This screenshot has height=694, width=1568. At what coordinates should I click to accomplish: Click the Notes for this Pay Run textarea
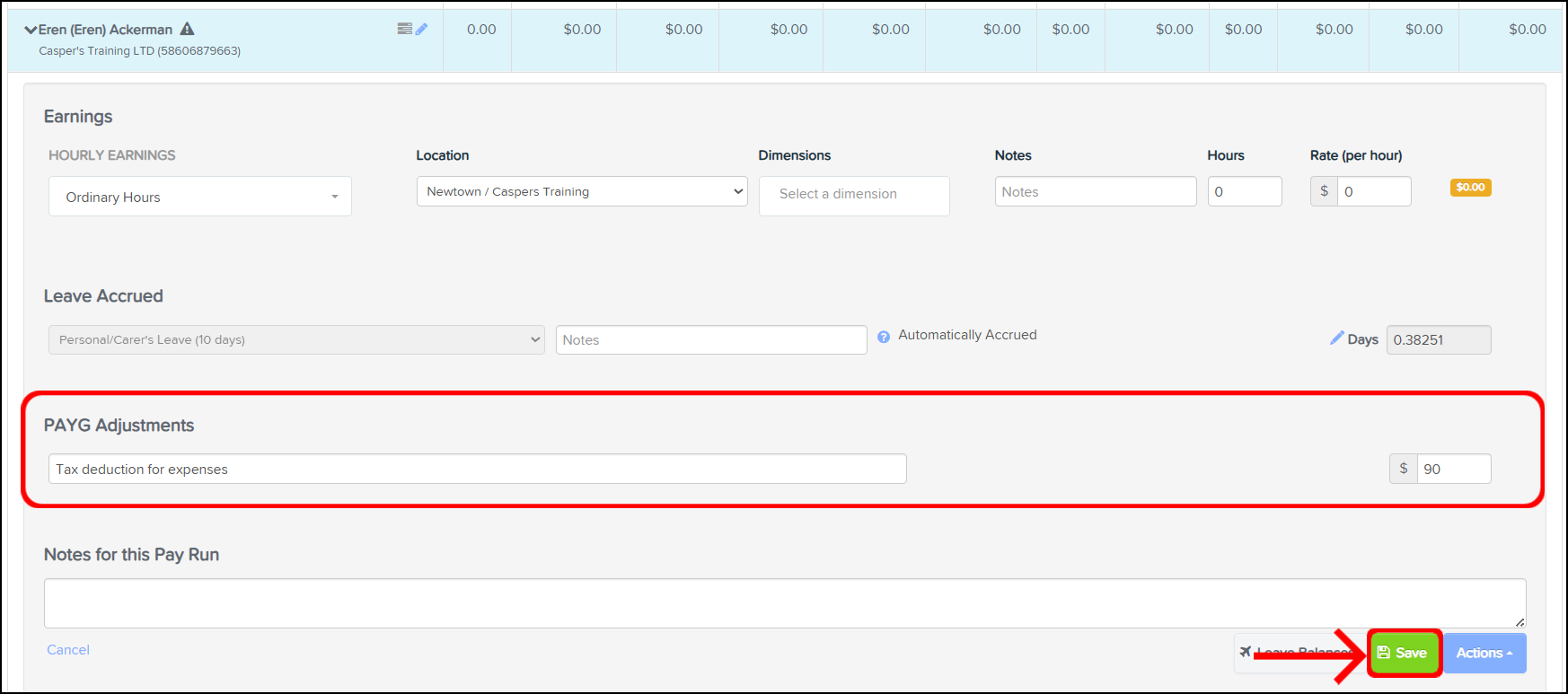pyautogui.click(x=784, y=602)
